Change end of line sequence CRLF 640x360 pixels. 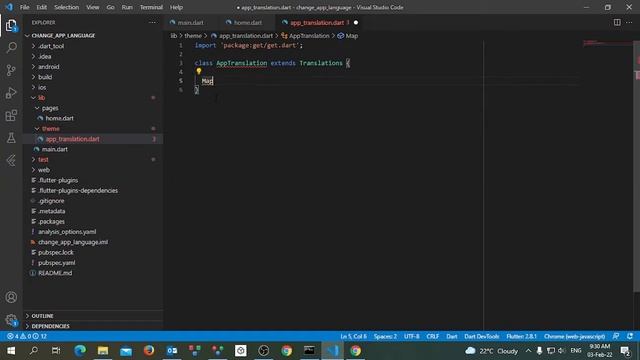coord(433,336)
